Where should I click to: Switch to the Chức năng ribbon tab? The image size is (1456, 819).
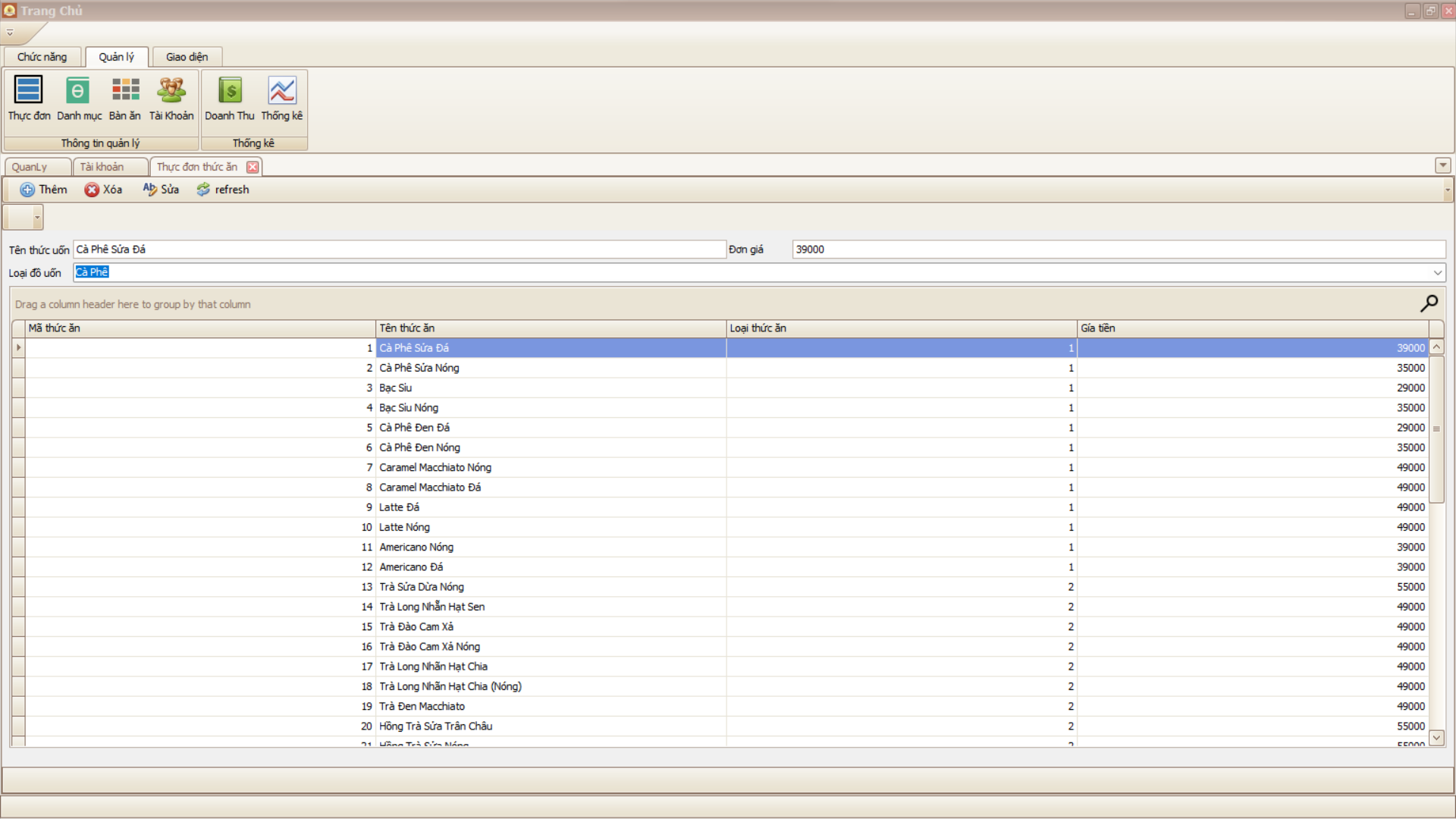pyautogui.click(x=42, y=57)
